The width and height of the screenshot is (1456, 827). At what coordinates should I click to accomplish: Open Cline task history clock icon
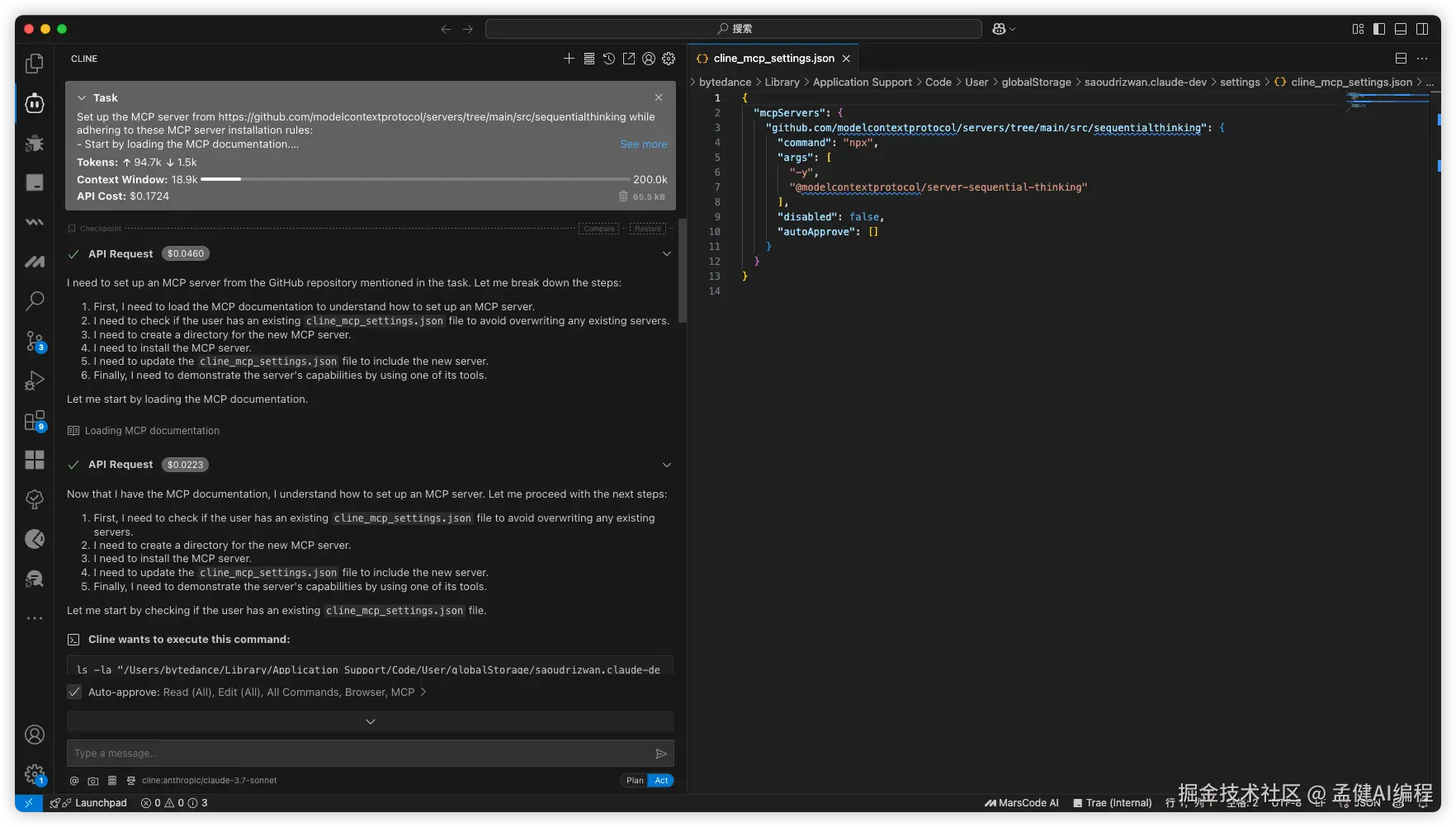(x=609, y=59)
